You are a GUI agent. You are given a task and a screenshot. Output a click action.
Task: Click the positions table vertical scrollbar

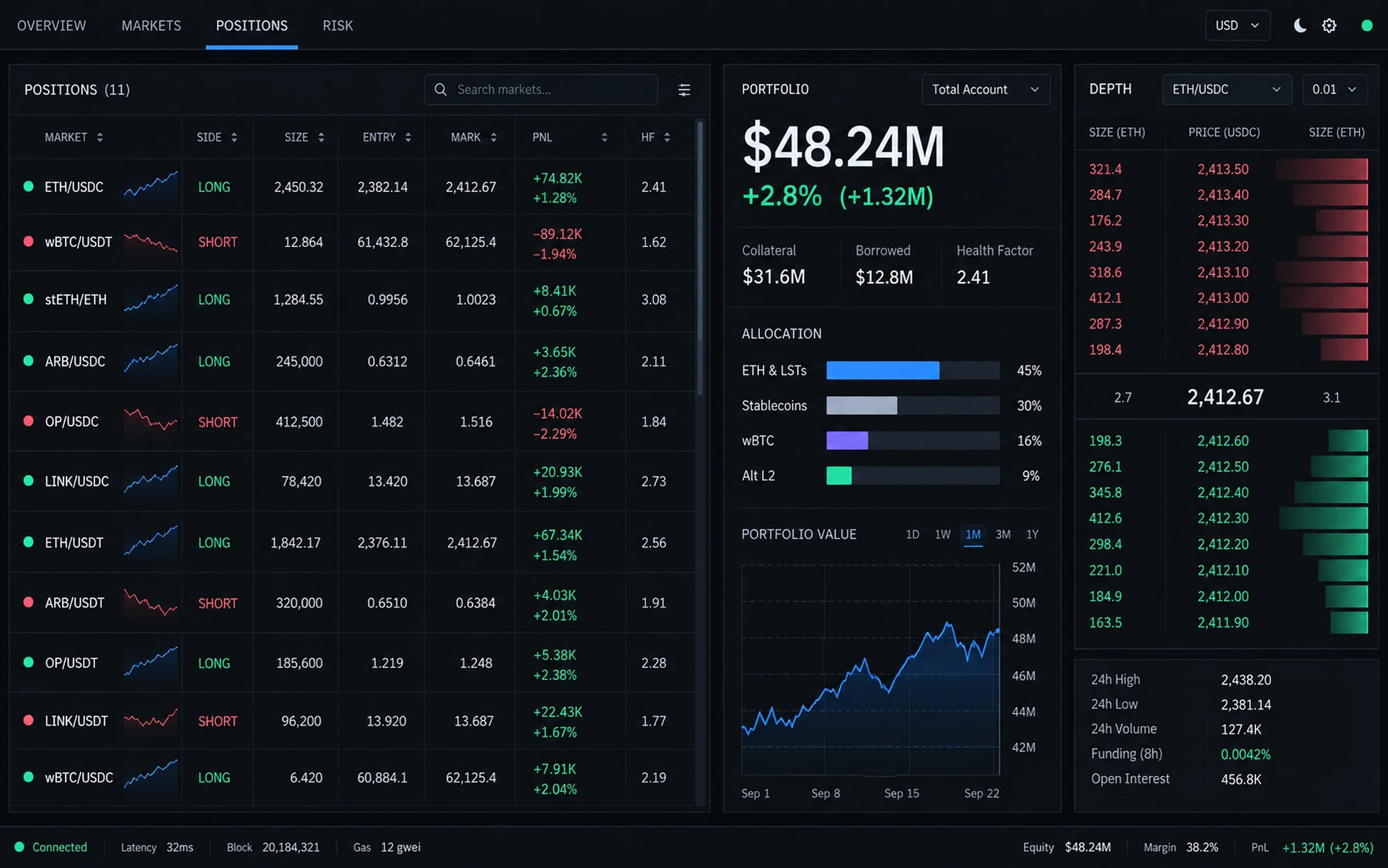click(x=700, y=258)
